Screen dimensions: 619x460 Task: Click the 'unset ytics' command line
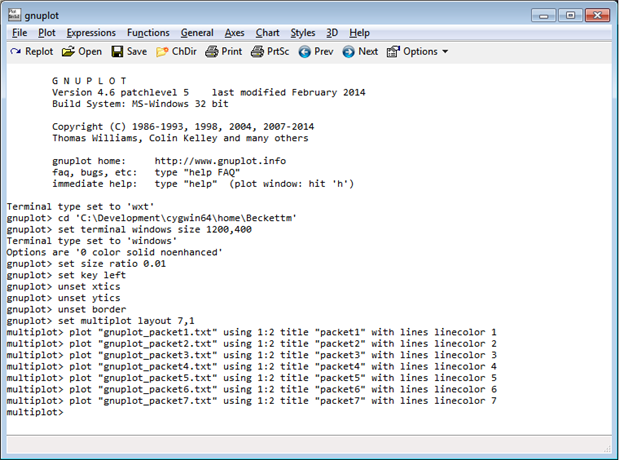[63, 298]
